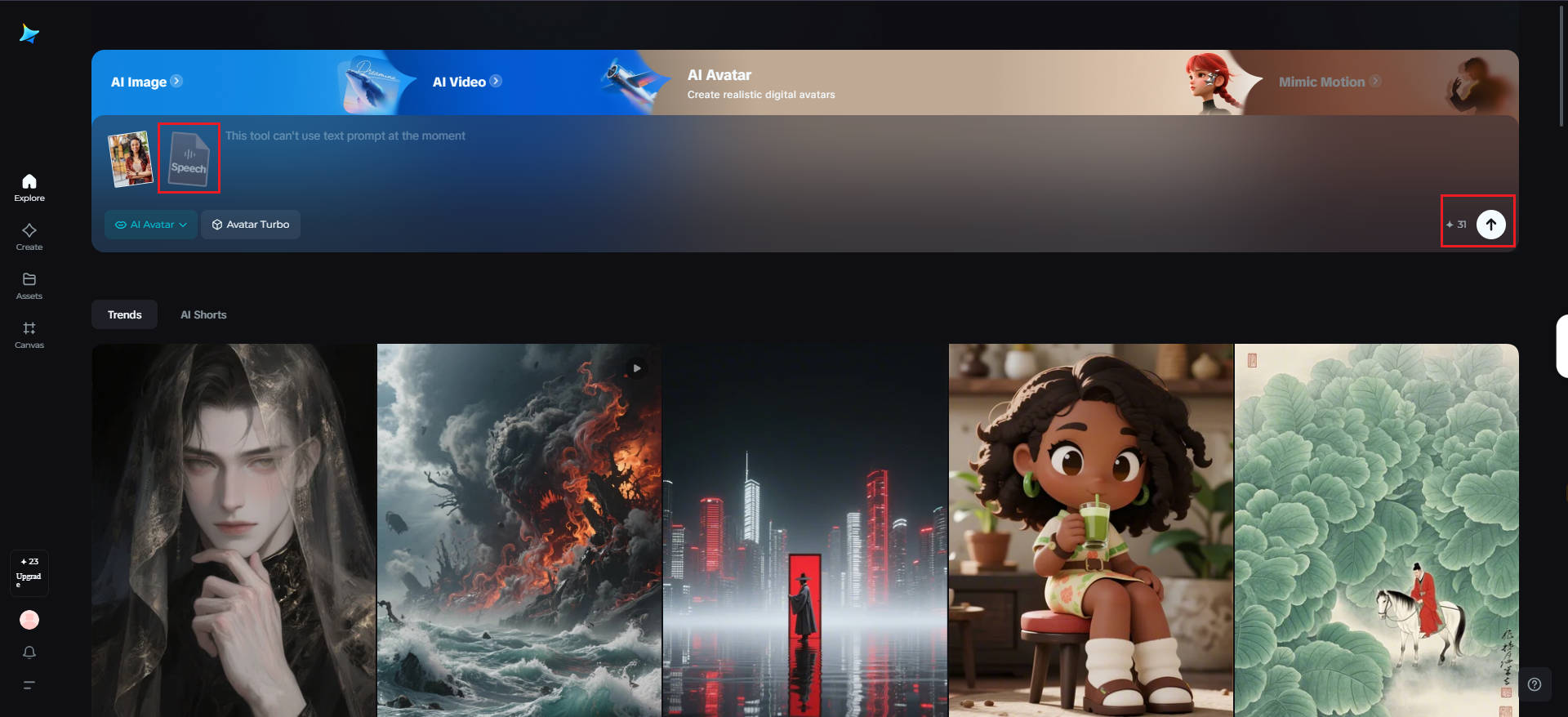
Task: Open the help question mark button
Action: 1535,685
